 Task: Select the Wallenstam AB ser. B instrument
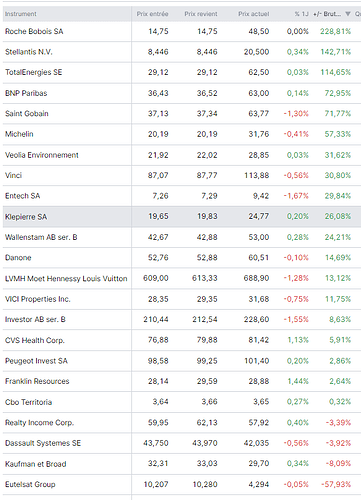(41, 237)
